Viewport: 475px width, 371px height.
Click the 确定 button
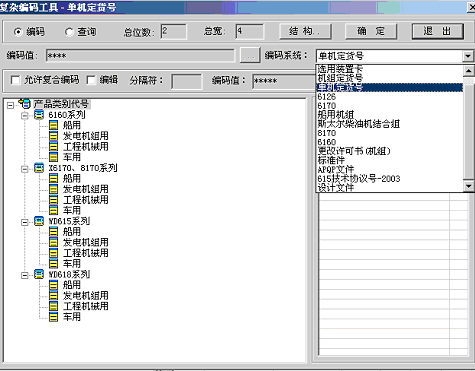point(371,31)
